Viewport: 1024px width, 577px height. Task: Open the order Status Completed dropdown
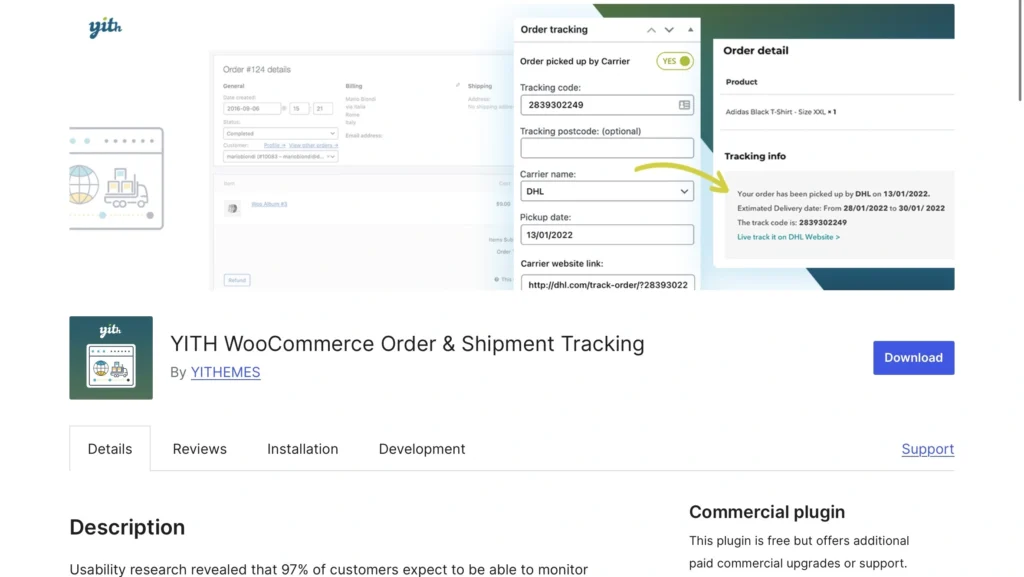[280, 133]
